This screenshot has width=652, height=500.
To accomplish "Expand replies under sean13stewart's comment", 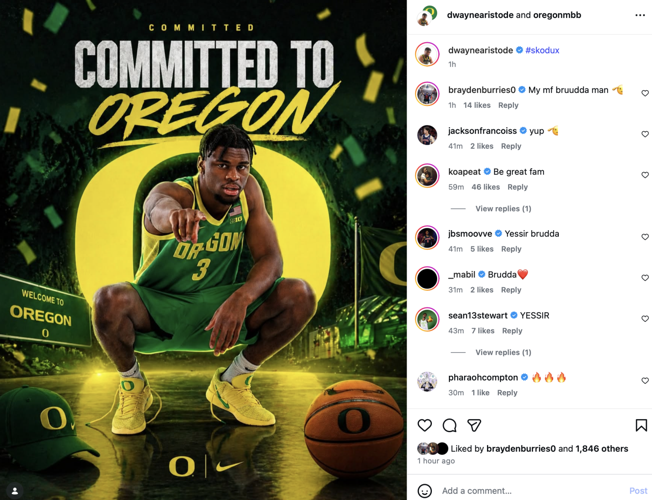I will [x=503, y=352].
